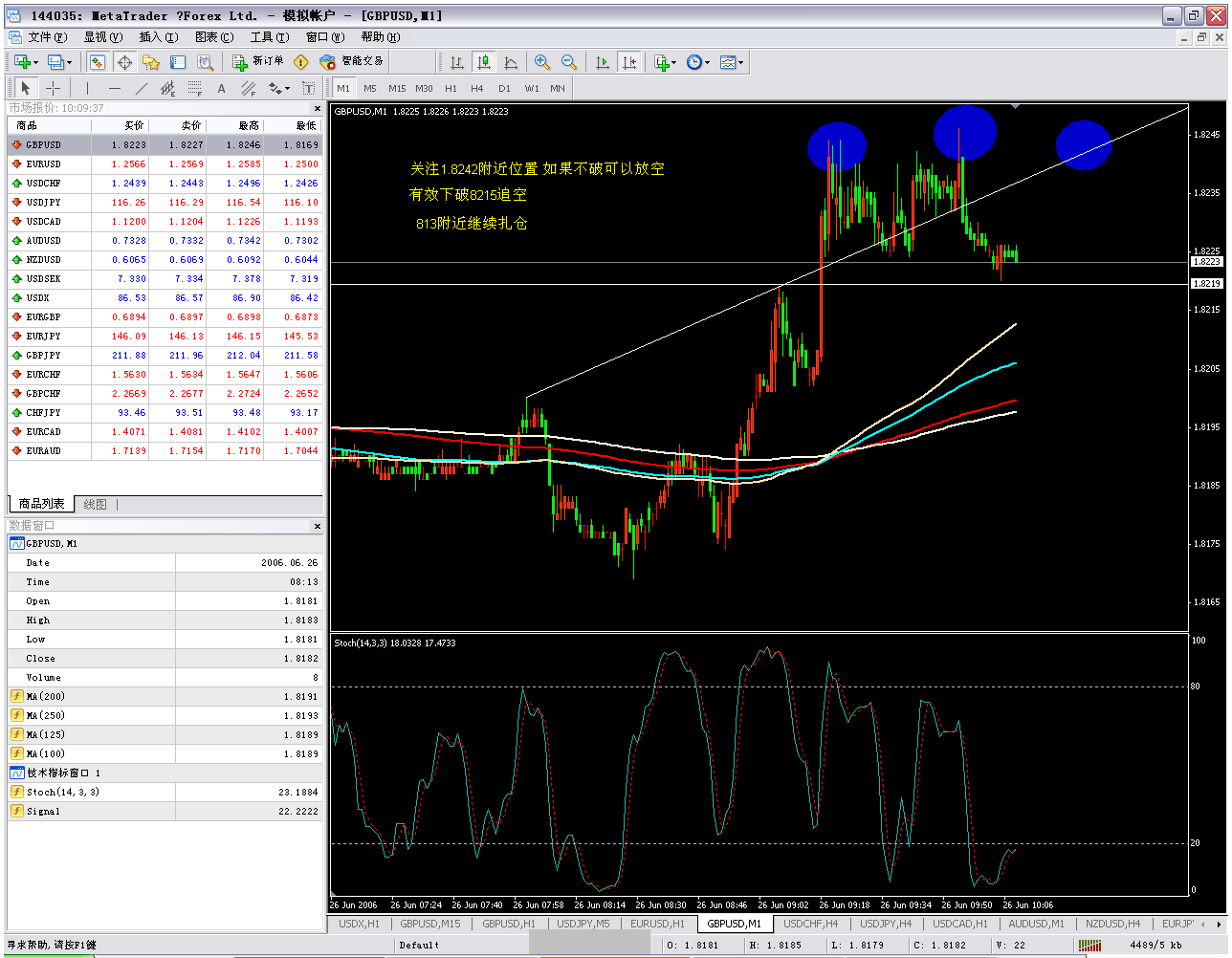Switch to the AUDUSD,M1 chart tab
This screenshot has width=1232, height=958.
1036,924
